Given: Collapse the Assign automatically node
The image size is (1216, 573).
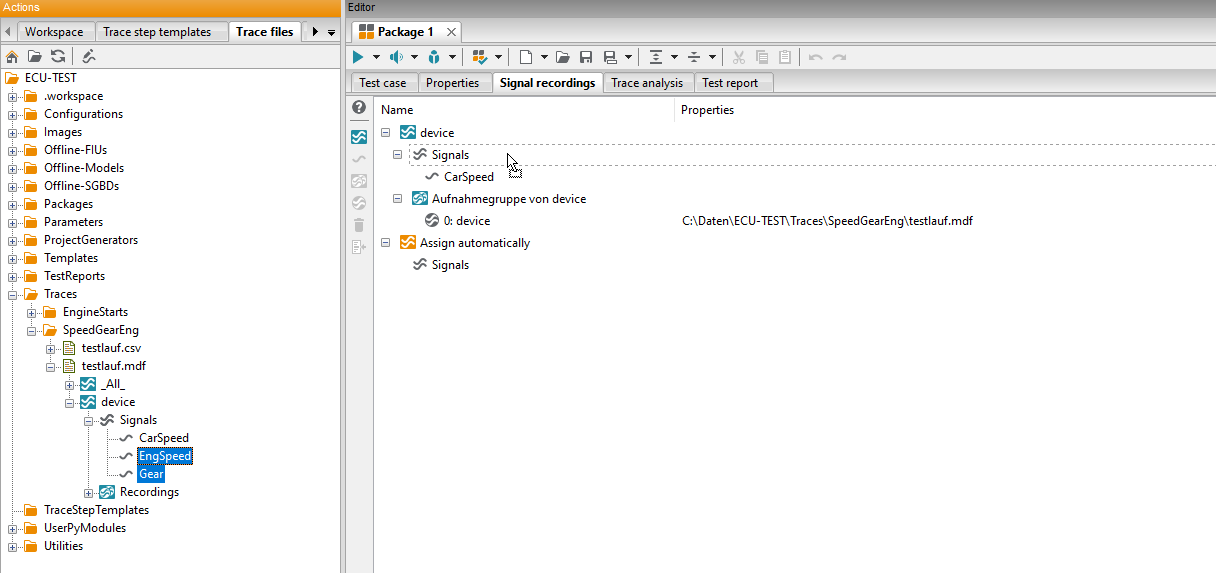Looking at the screenshot, I should tap(386, 243).
